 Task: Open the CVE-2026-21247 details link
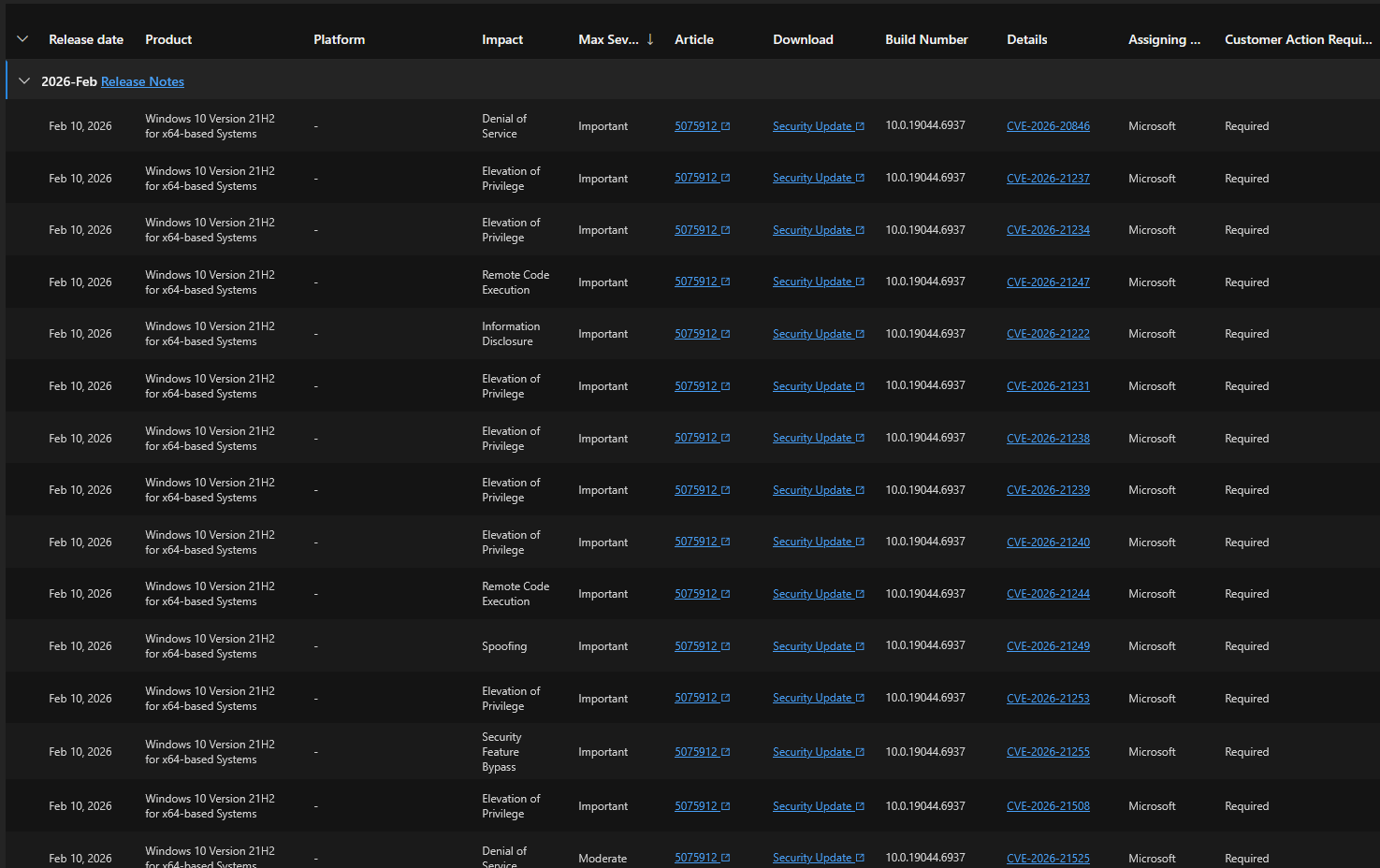[x=1048, y=282]
